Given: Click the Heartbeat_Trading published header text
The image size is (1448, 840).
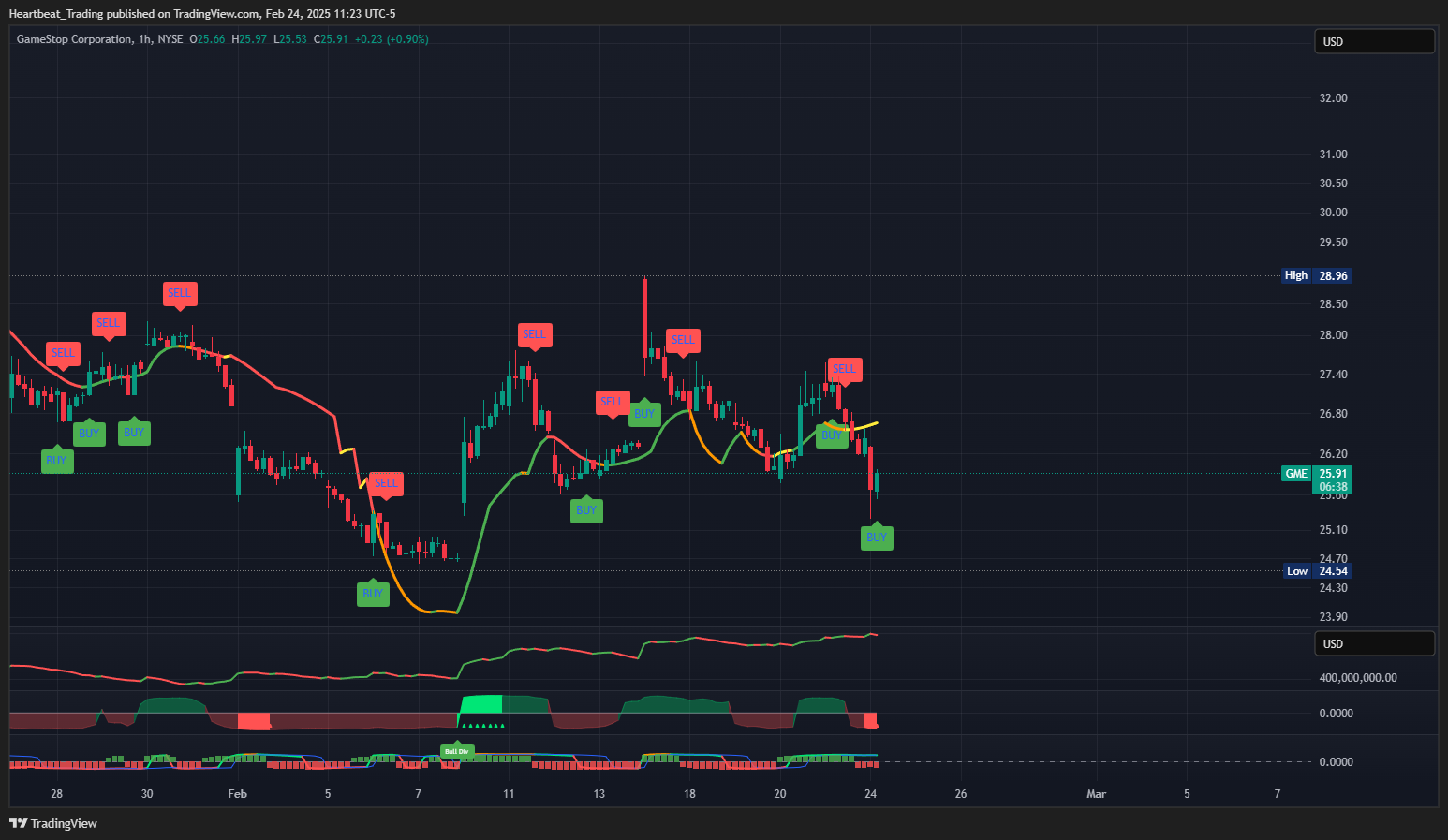Looking at the screenshot, I should pyautogui.click(x=202, y=14).
